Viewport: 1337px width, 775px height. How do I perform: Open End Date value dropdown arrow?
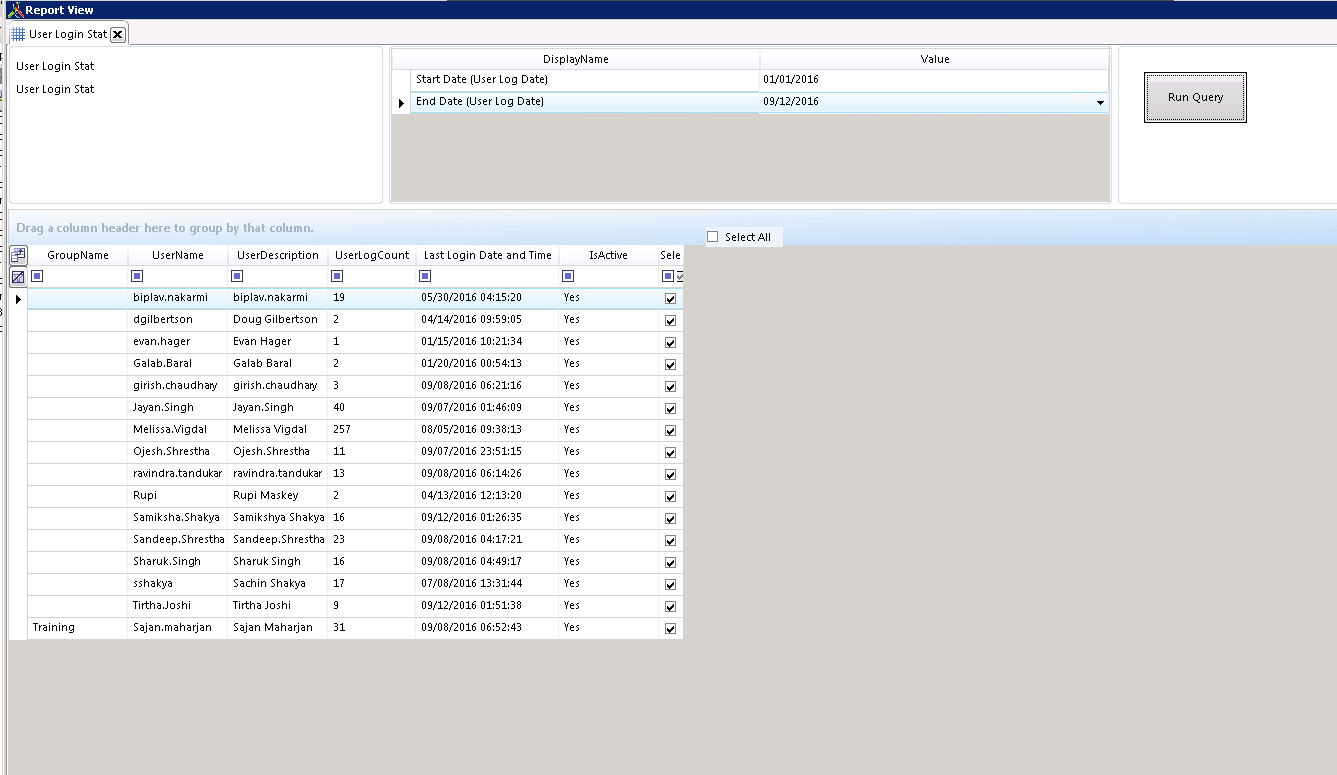pos(1100,102)
